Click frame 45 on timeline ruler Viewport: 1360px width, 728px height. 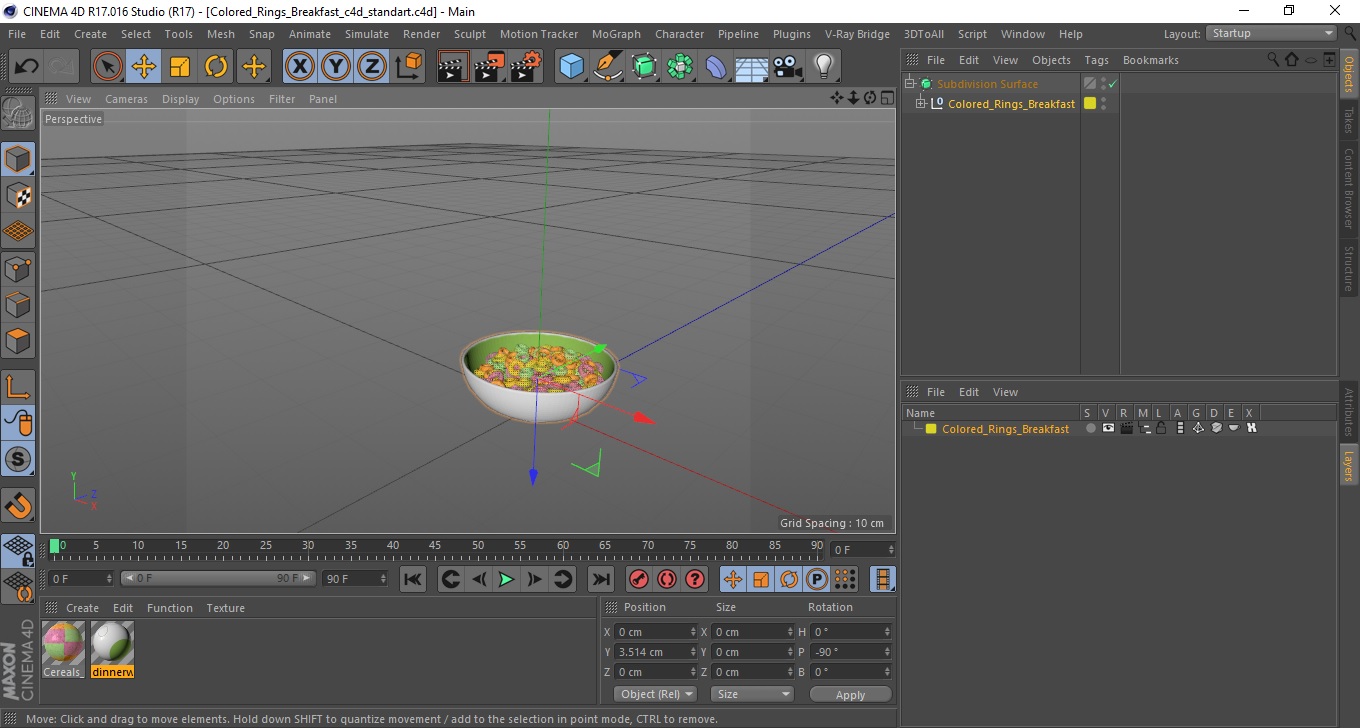click(x=435, y=546)
